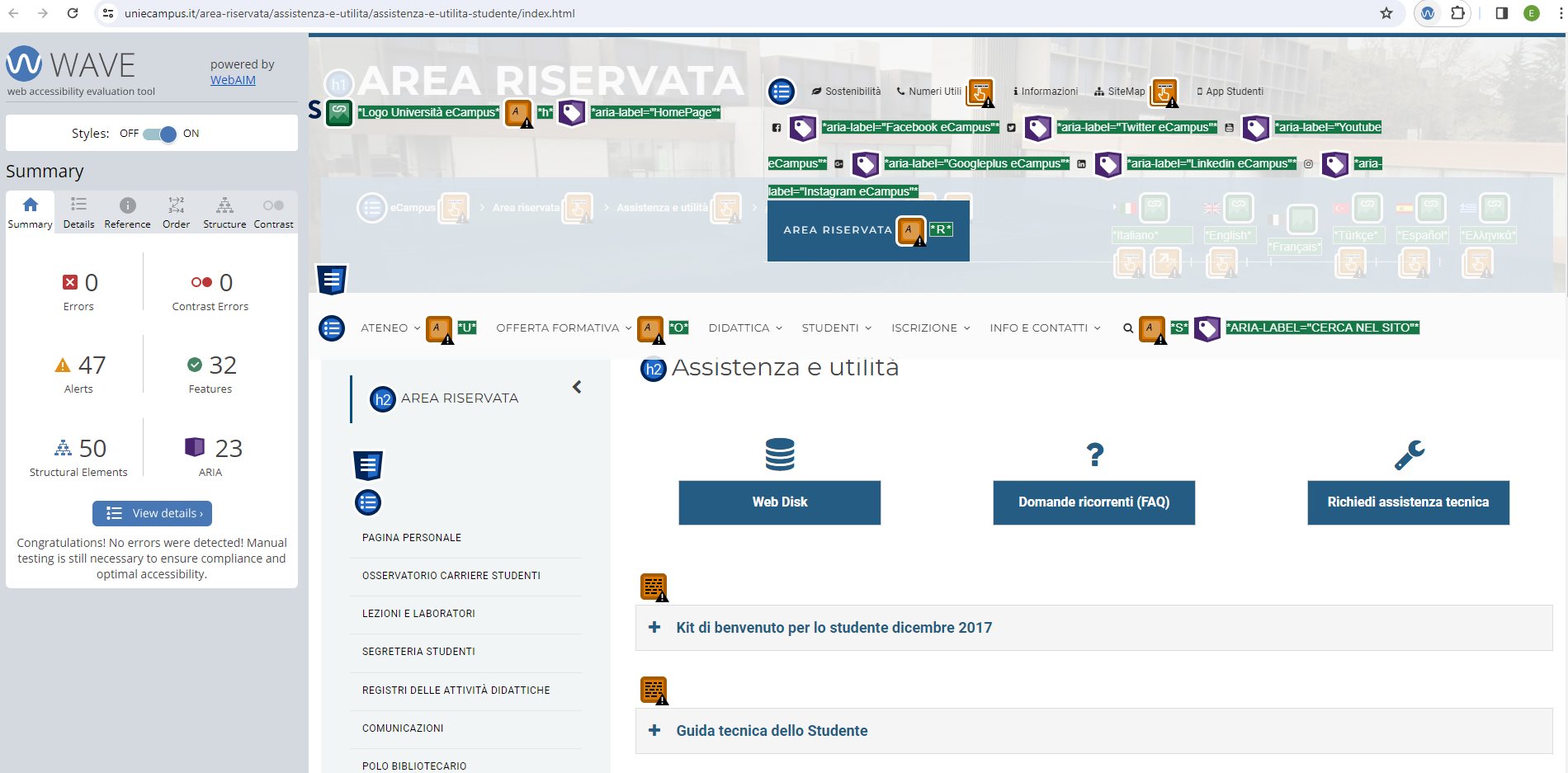Toggle the WAVE Styles on/off switch
The image size is (1568, 773).
(x=159, y=134)
